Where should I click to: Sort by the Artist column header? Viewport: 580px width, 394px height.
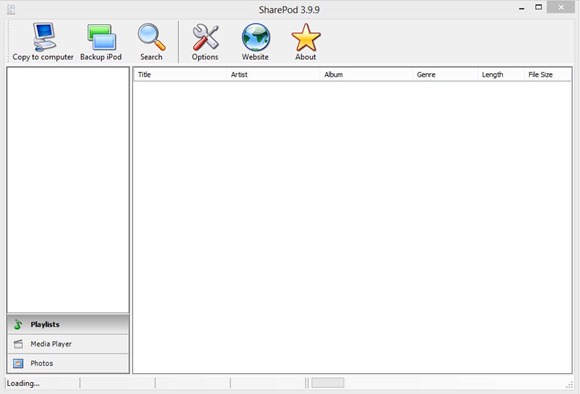coord(273,74)
